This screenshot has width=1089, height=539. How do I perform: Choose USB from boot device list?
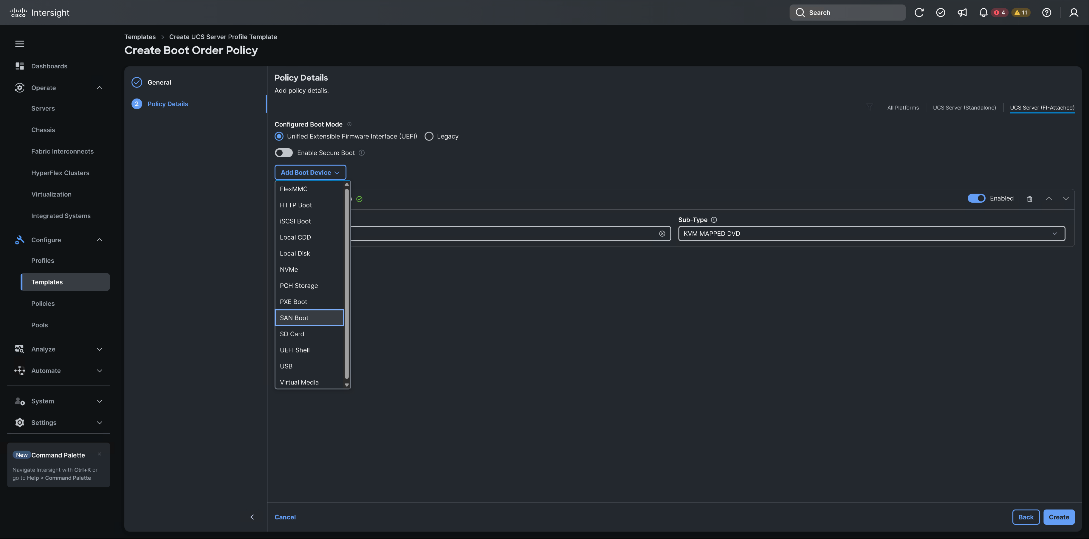coord(310,366)
